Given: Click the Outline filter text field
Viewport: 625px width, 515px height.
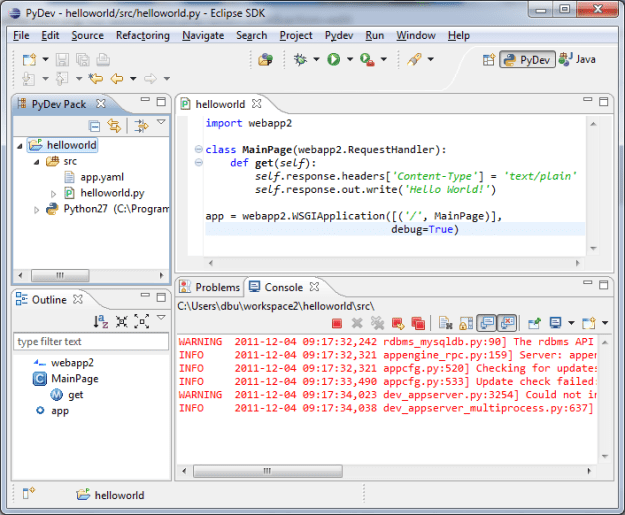Looking at the screenshot, I should 90,342.
